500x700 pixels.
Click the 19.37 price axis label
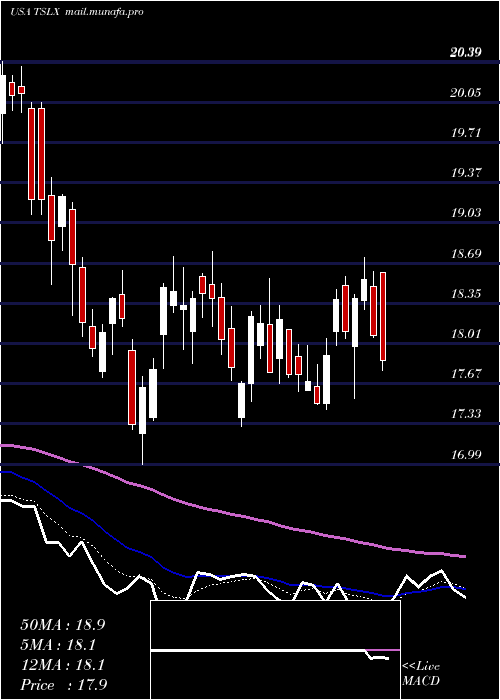pos(466,173)
